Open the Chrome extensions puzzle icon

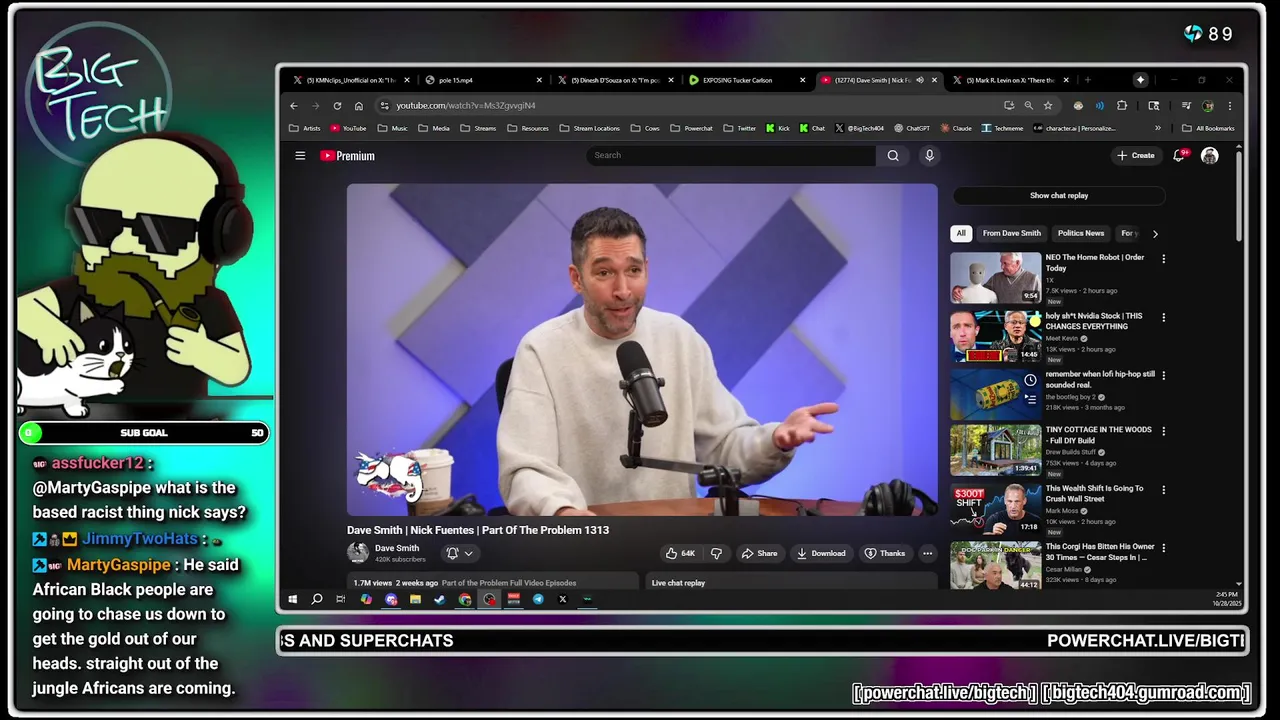tap(1122, 105)
